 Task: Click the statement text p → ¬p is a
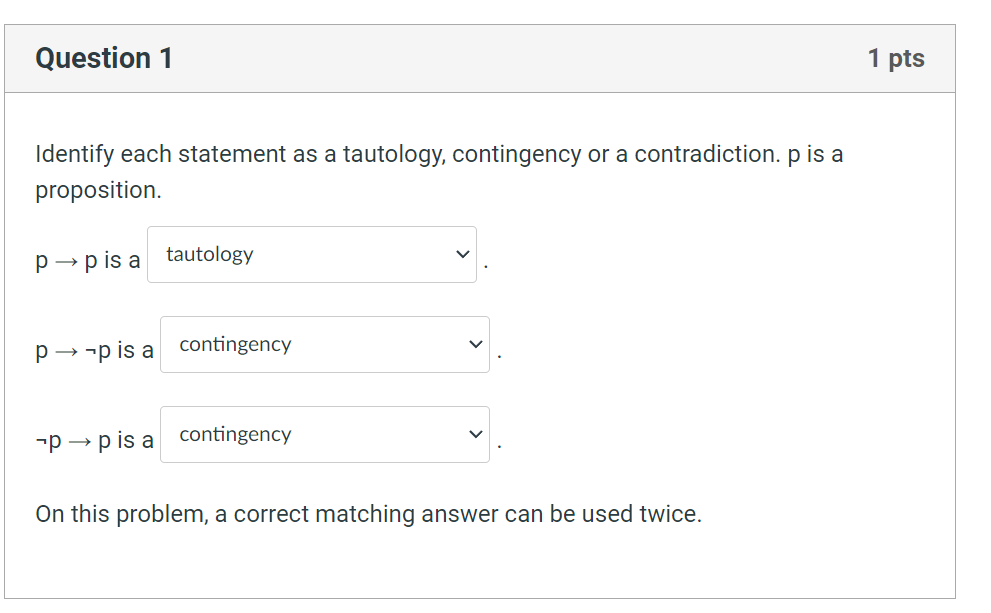(94, 350)
